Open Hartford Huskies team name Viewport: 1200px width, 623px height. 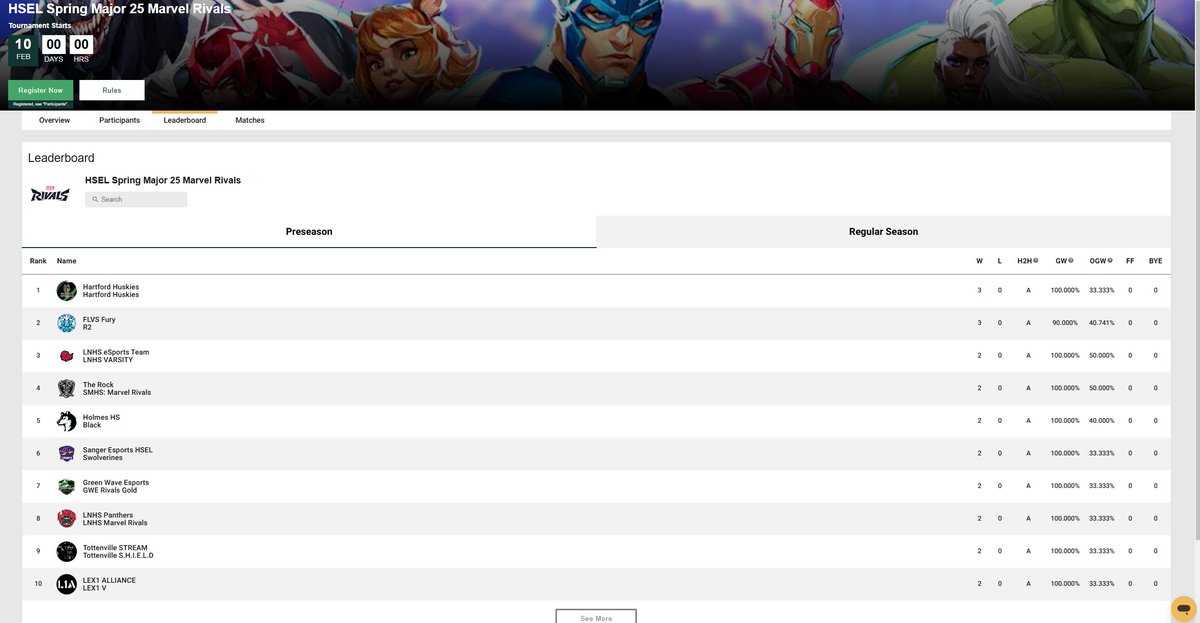[x=111, y=287]
